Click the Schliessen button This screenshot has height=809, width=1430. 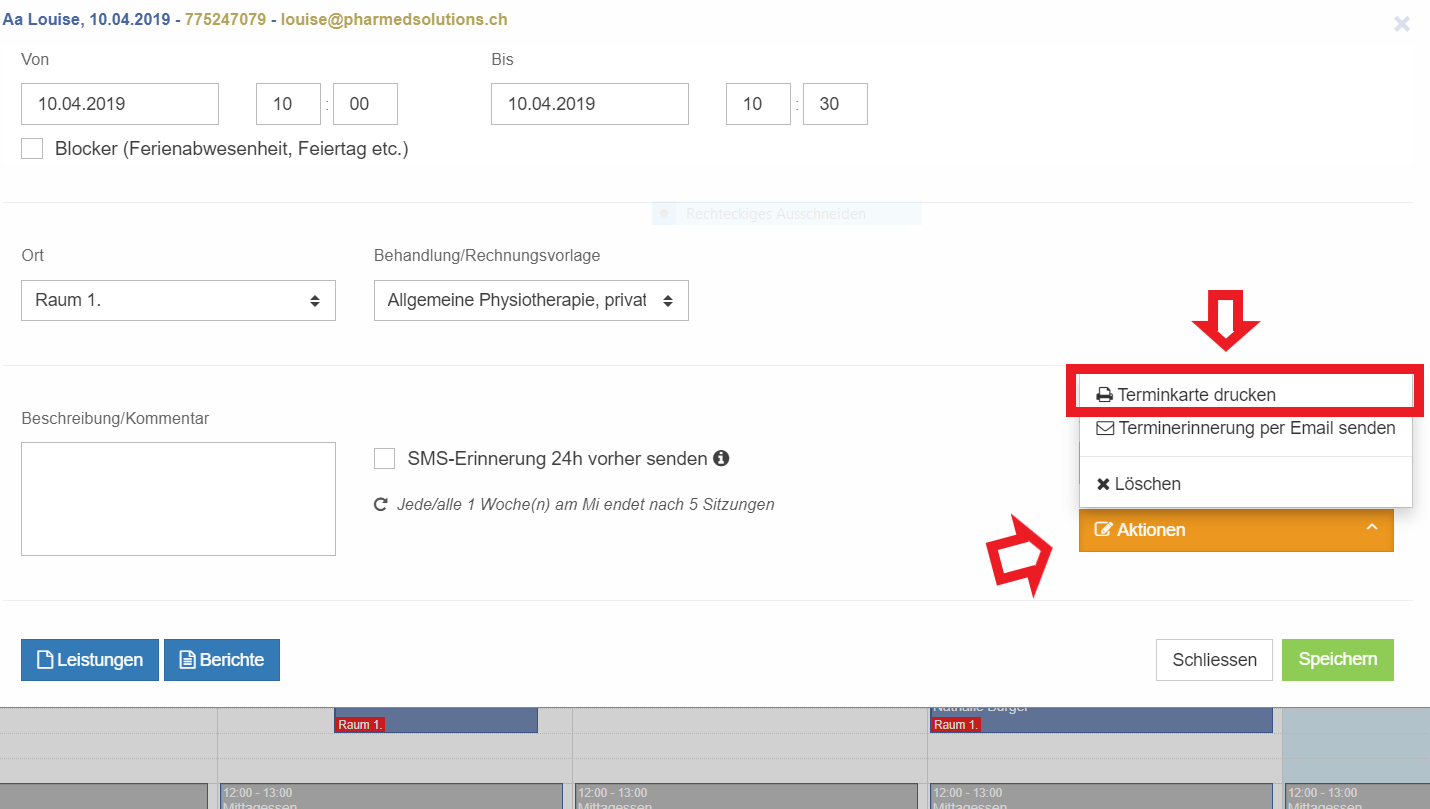pyautogui.click(x=1215, y=660)
